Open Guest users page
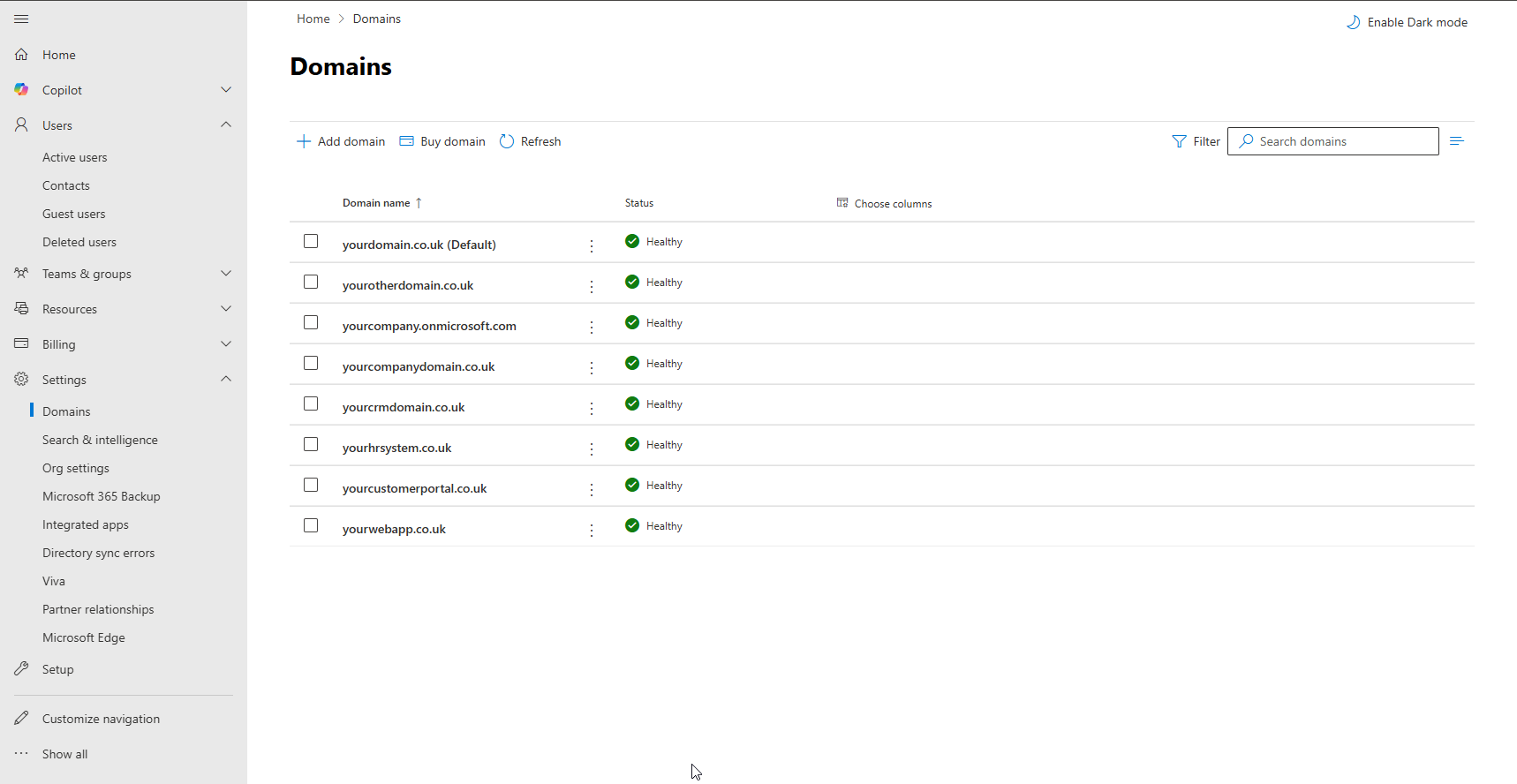 pos(74,214)
